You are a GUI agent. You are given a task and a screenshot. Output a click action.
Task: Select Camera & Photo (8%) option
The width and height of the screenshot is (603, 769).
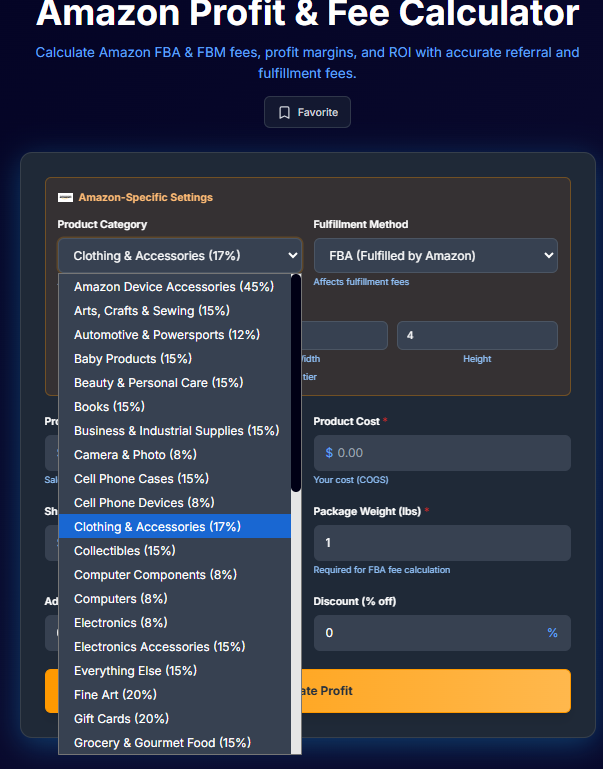pyautogui.click(x=175, y=455)
